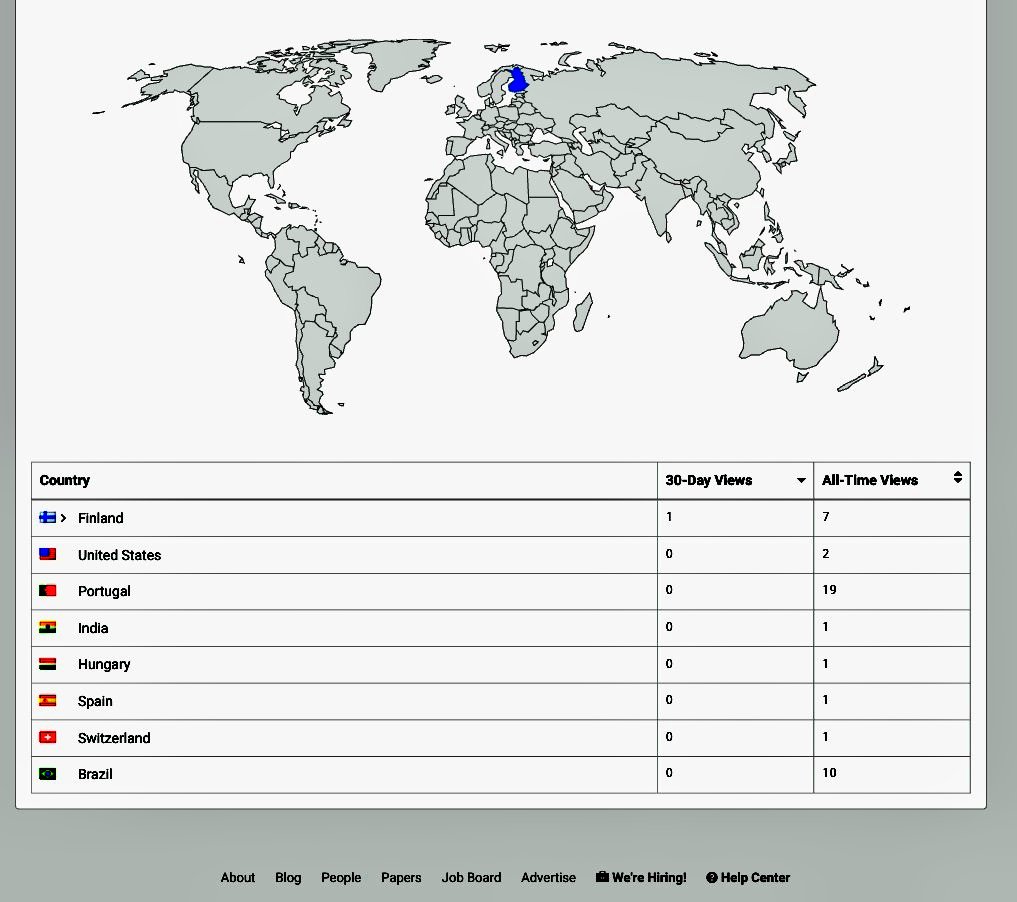Screen dimensions: 1017x902
Task: Visit the Job Board
Action: click(x=472, y=877)
